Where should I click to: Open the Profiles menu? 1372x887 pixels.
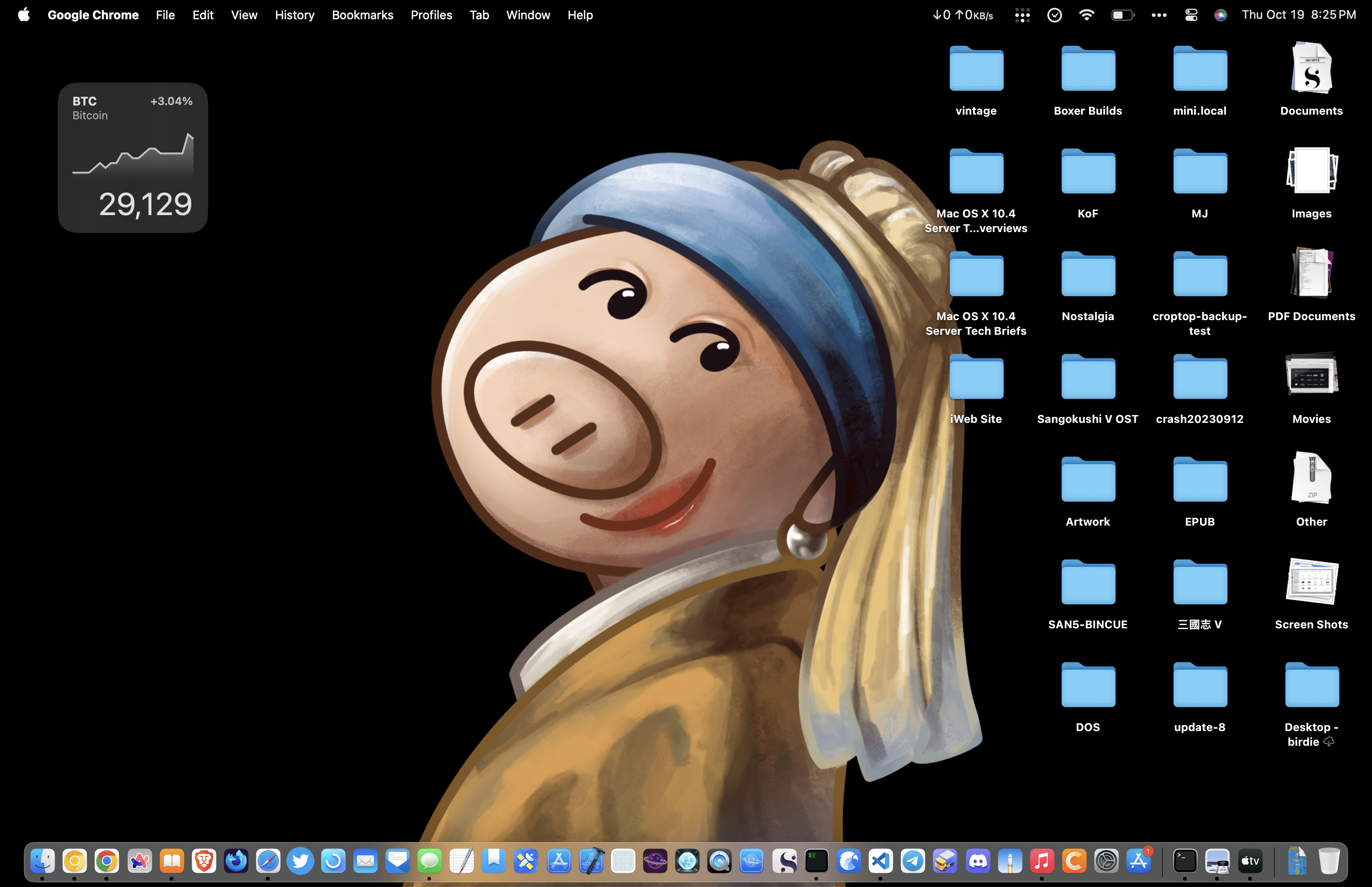(x=431, y=15)
